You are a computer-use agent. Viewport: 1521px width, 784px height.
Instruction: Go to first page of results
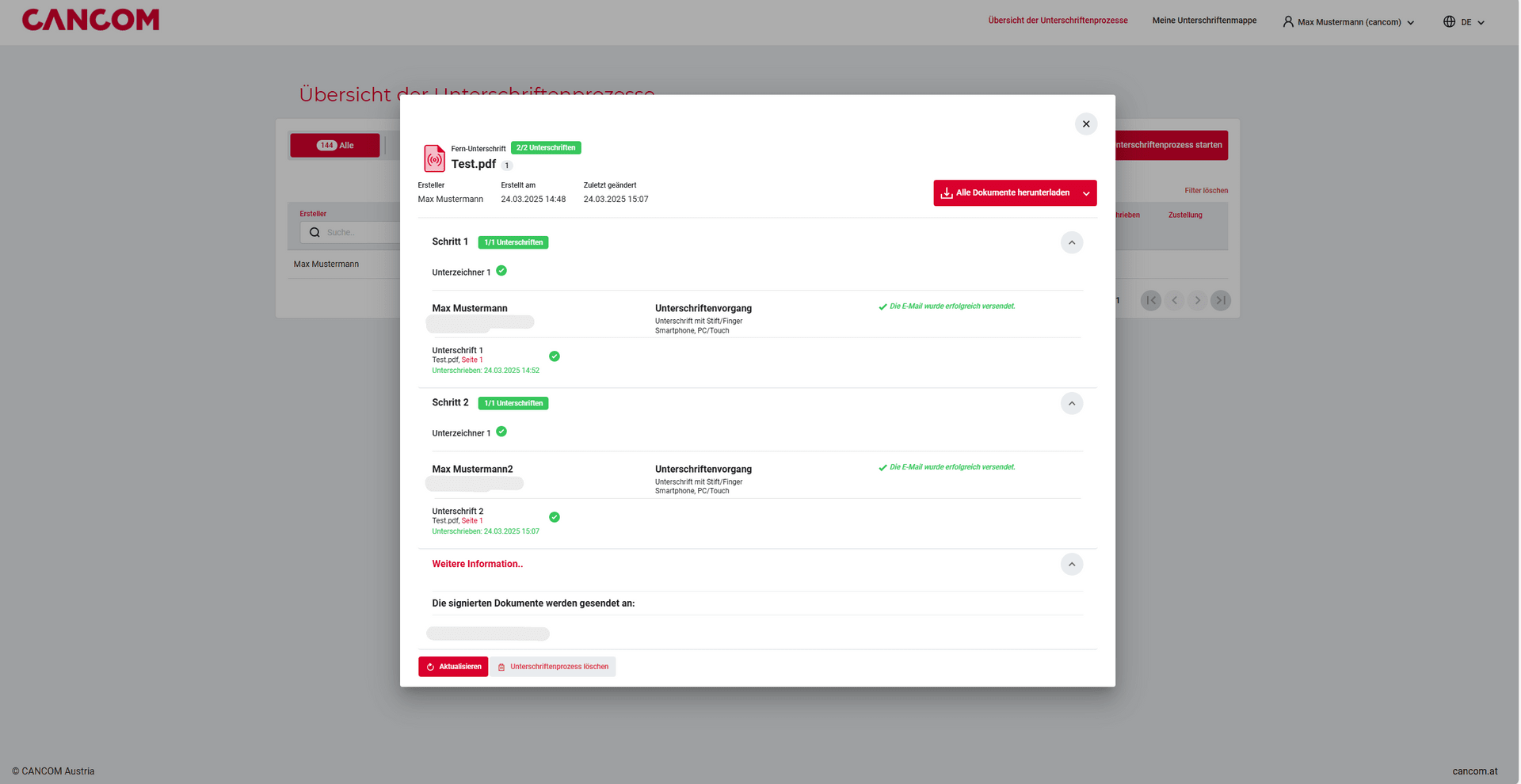click(x=1150, y=300)
